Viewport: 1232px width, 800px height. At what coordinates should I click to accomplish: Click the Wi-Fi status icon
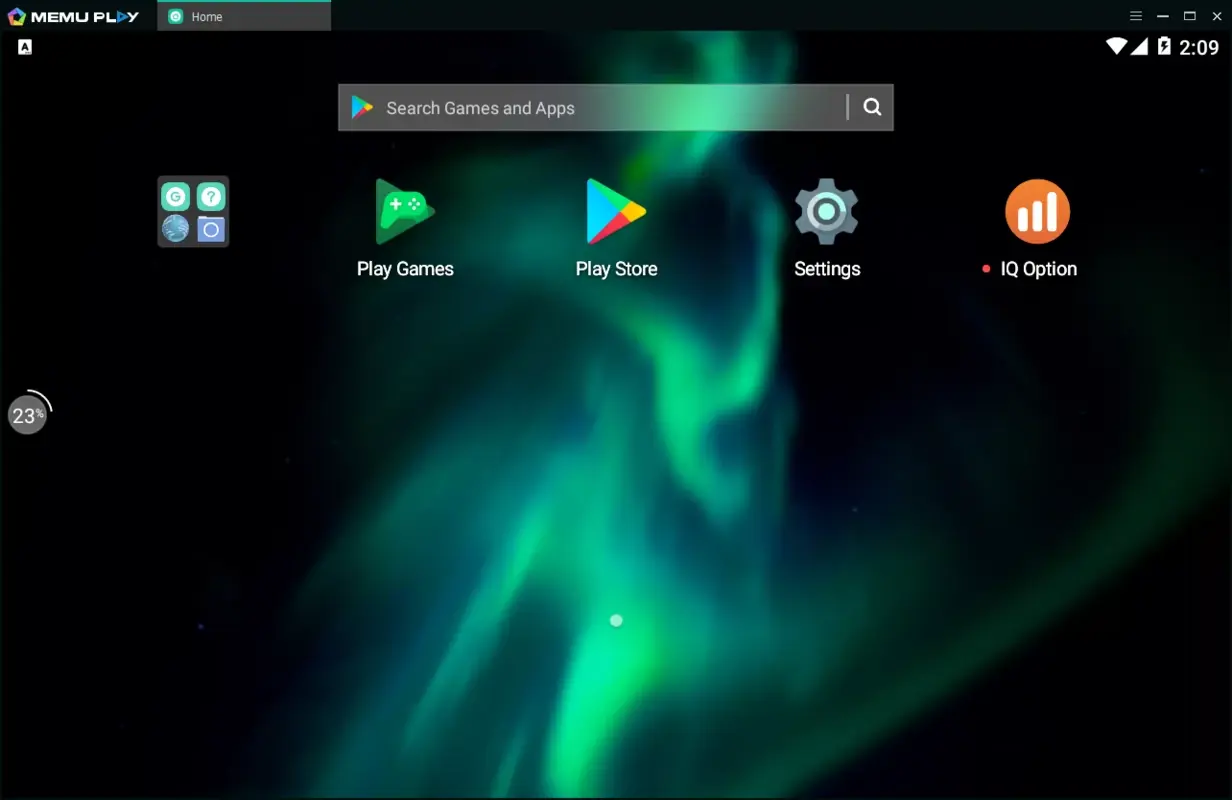click(1117, 46)
